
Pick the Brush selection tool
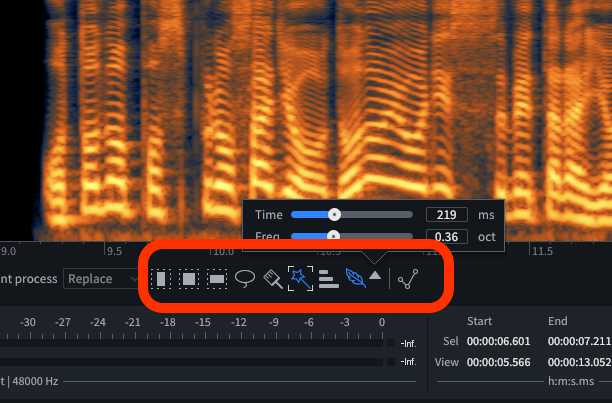[x=271, y=279]
